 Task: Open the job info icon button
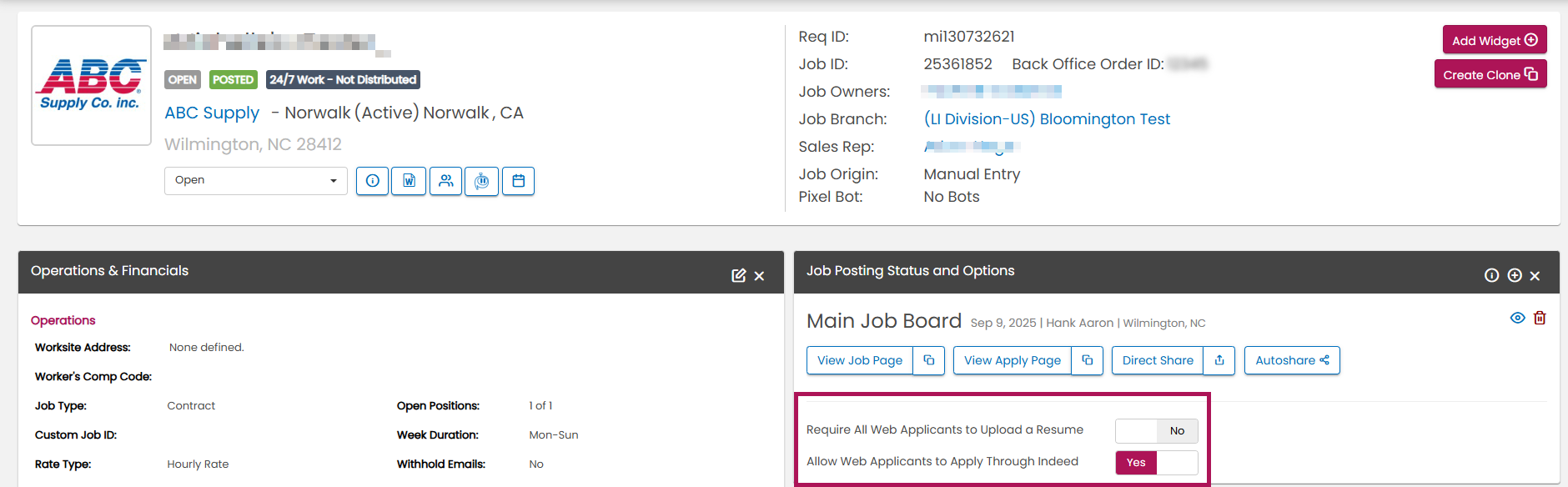click(x=372, y=181)
